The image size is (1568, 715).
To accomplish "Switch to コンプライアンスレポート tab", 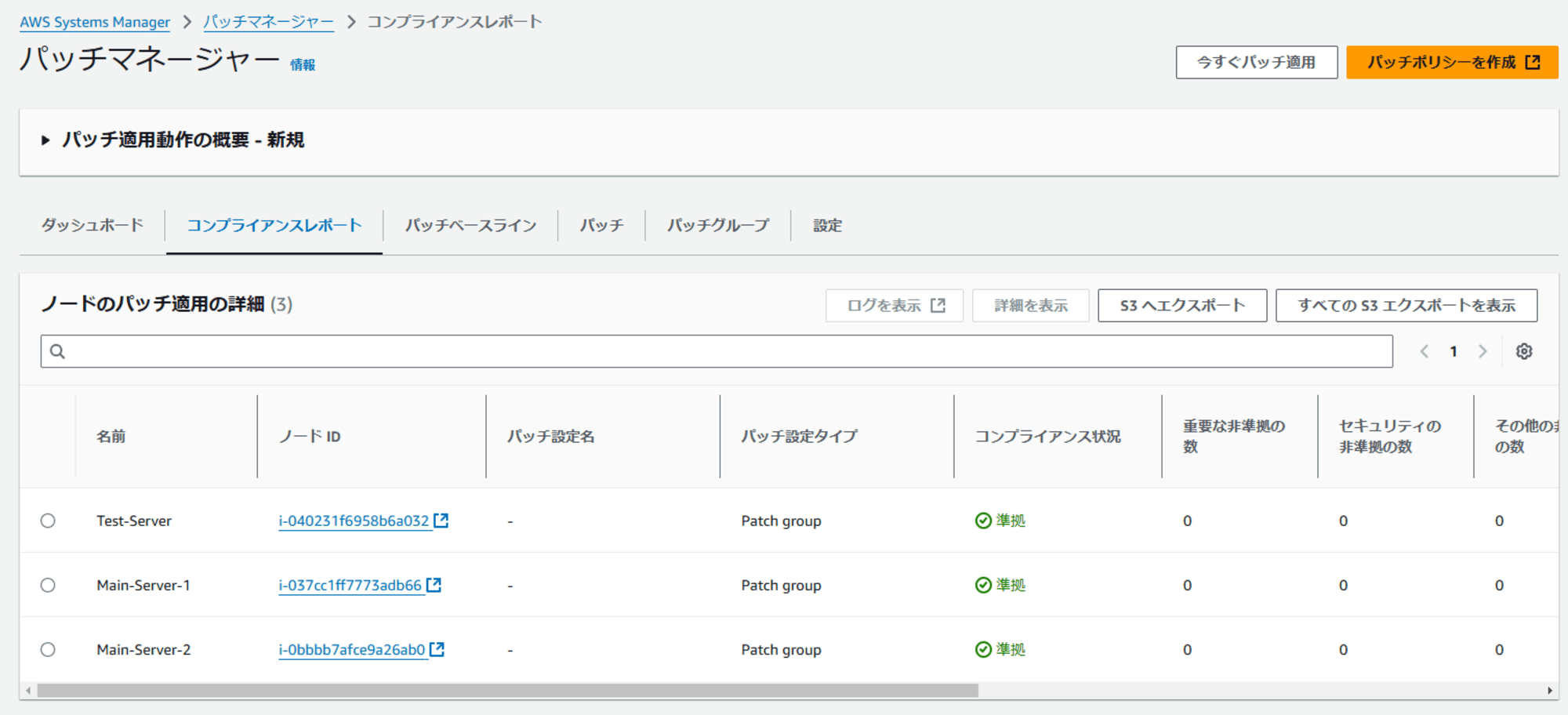I will pyautogui.click(x=274, y=225).
